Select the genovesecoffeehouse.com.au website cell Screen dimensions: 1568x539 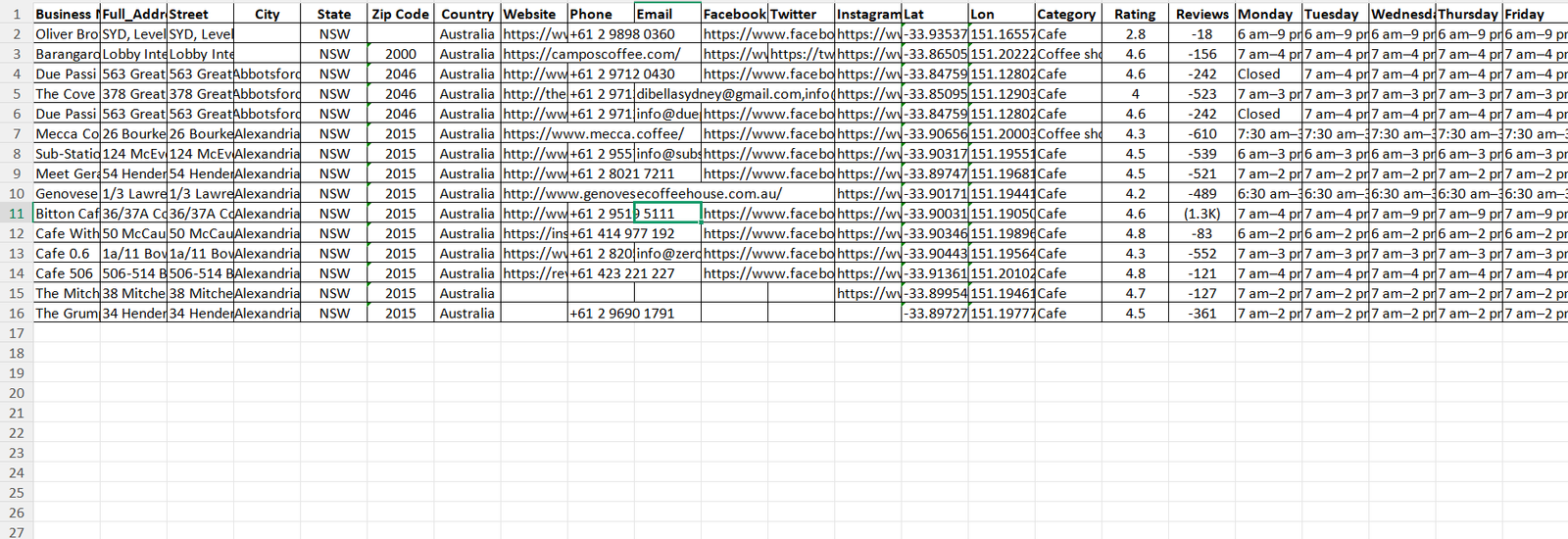pos(534,193)
